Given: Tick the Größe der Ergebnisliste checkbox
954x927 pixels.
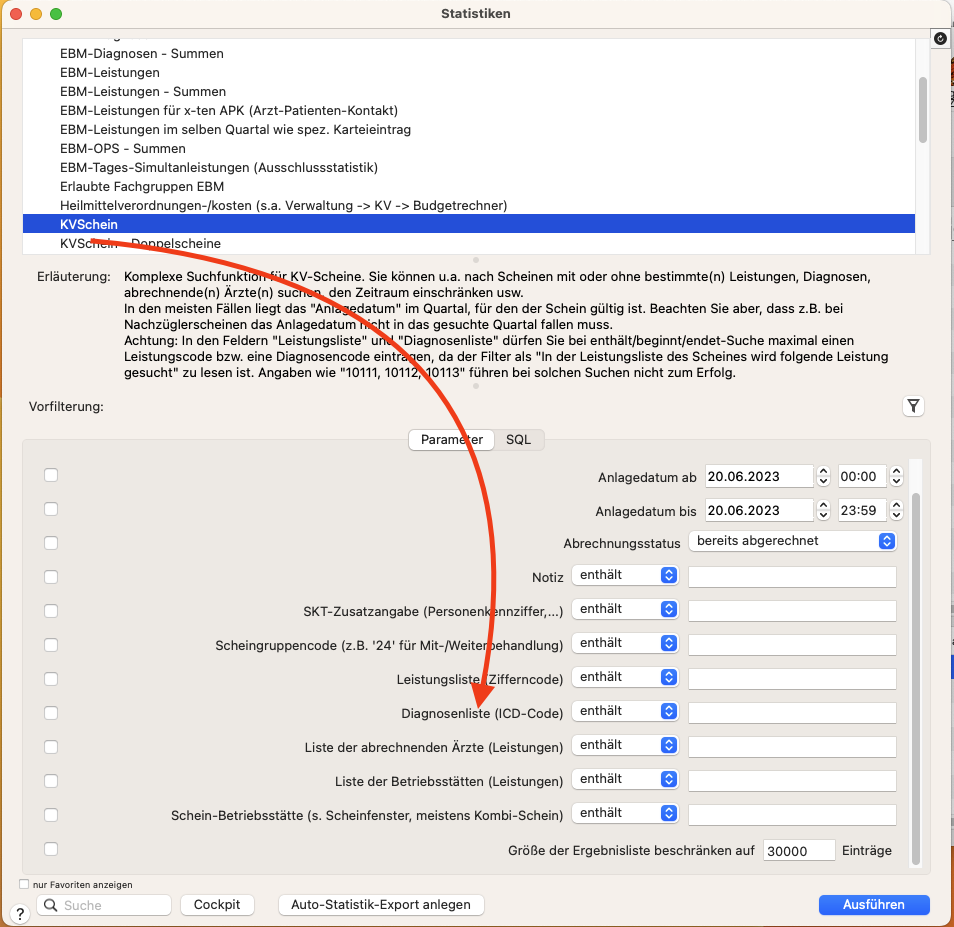Looking at the screenshot, I should pos(51,850).
